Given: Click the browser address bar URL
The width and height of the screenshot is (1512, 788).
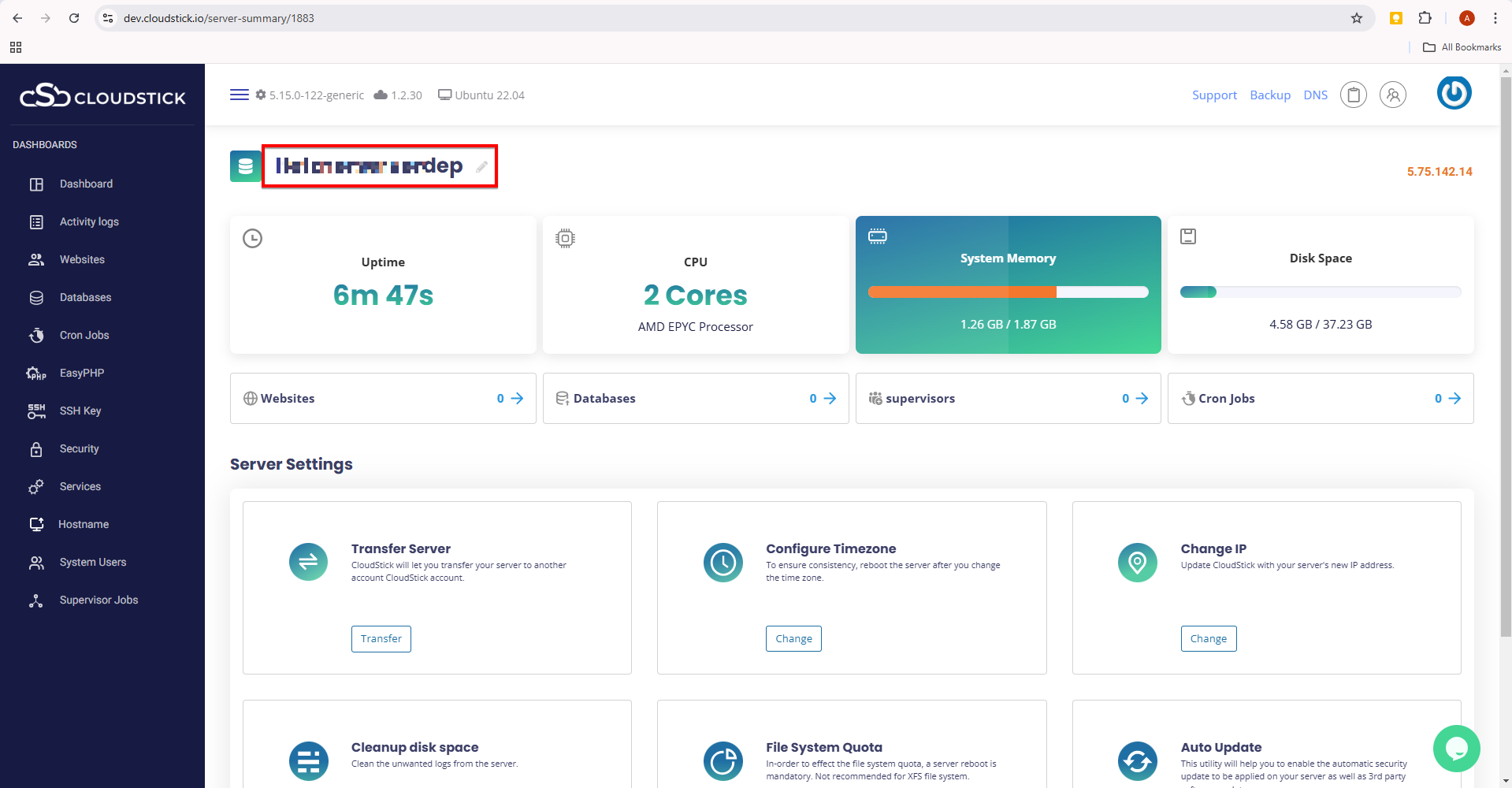Looking at the screenshot, I should click(219, 18).
